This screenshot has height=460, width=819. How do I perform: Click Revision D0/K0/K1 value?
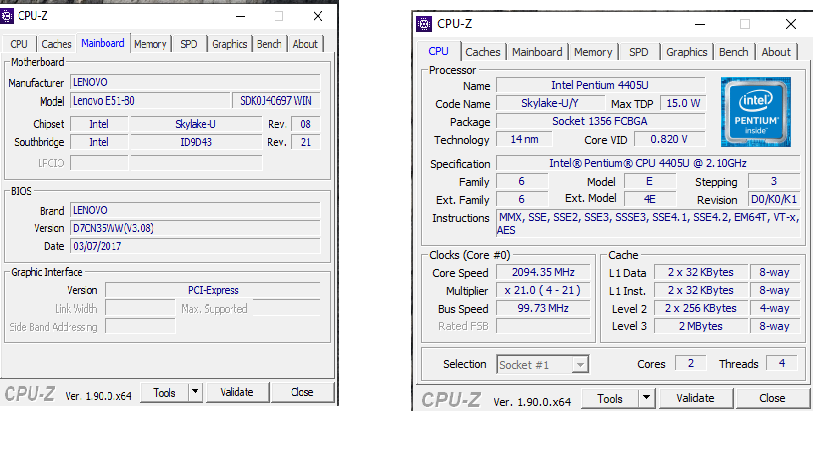pyautogui.click(x=774, y=199)
